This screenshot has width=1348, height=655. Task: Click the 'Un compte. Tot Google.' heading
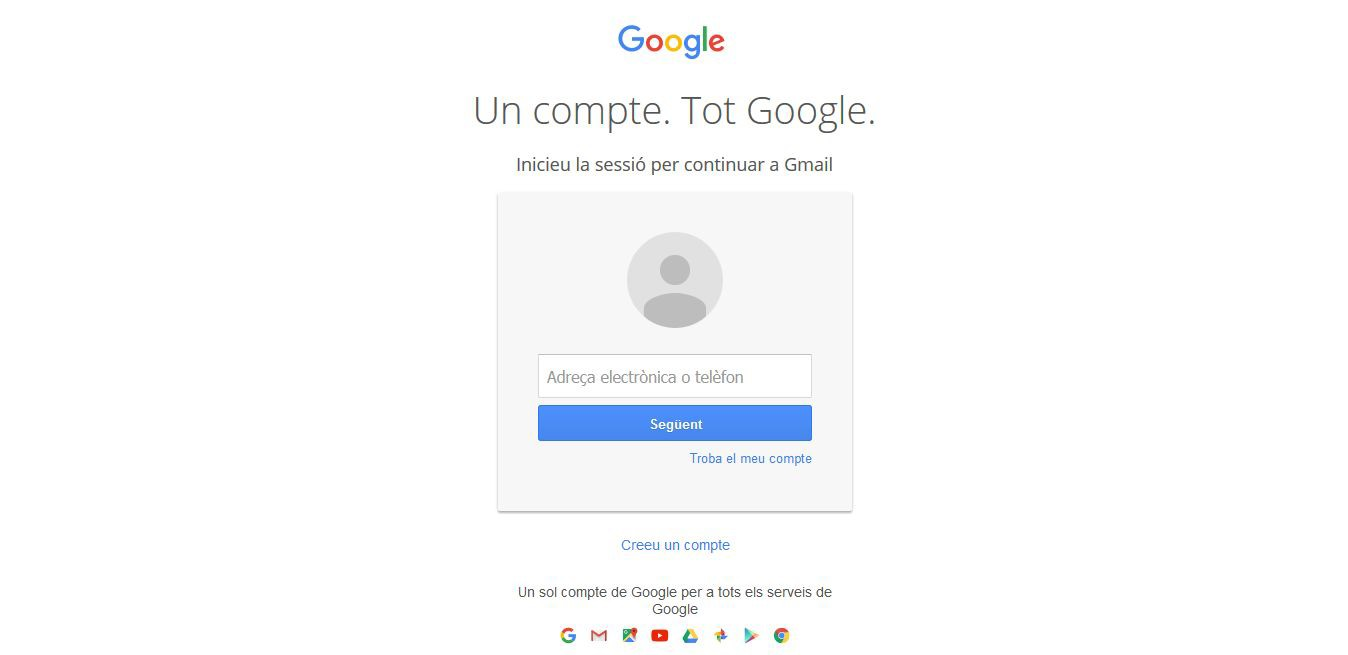pyautogui.click(x=674, y=110)
